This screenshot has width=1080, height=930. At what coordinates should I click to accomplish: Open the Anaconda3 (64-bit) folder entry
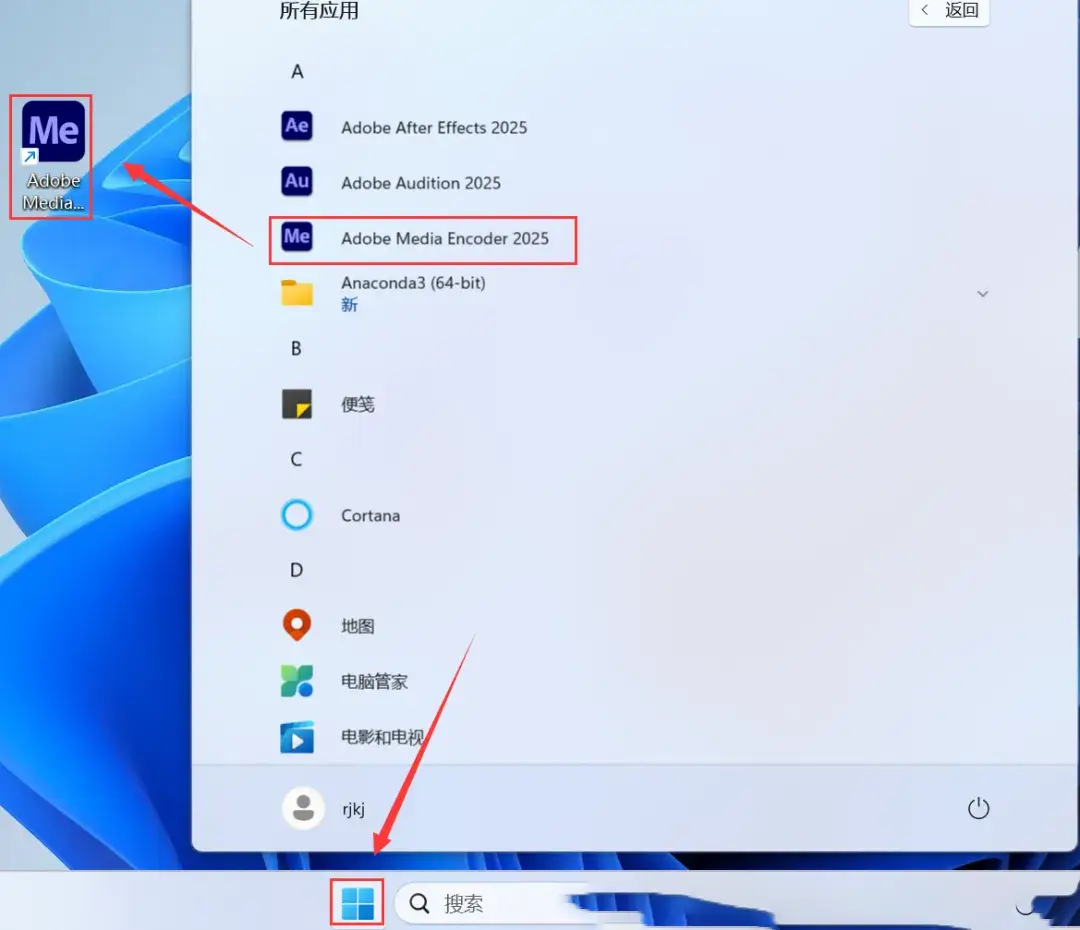(x=412, y=293)
